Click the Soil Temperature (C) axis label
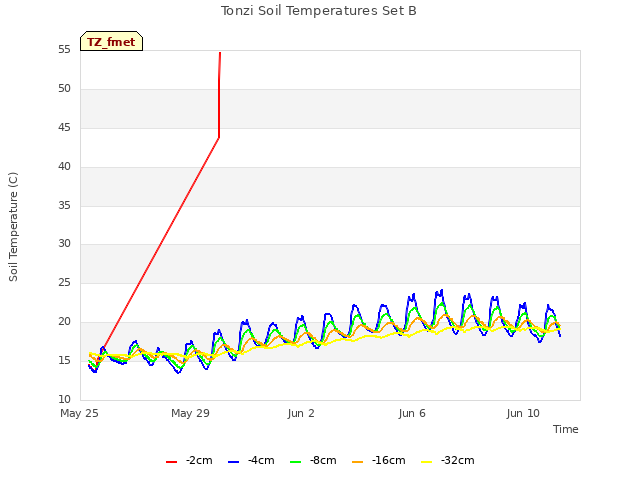The width and height of the screenshot is (640, 480). pos(13,227)
